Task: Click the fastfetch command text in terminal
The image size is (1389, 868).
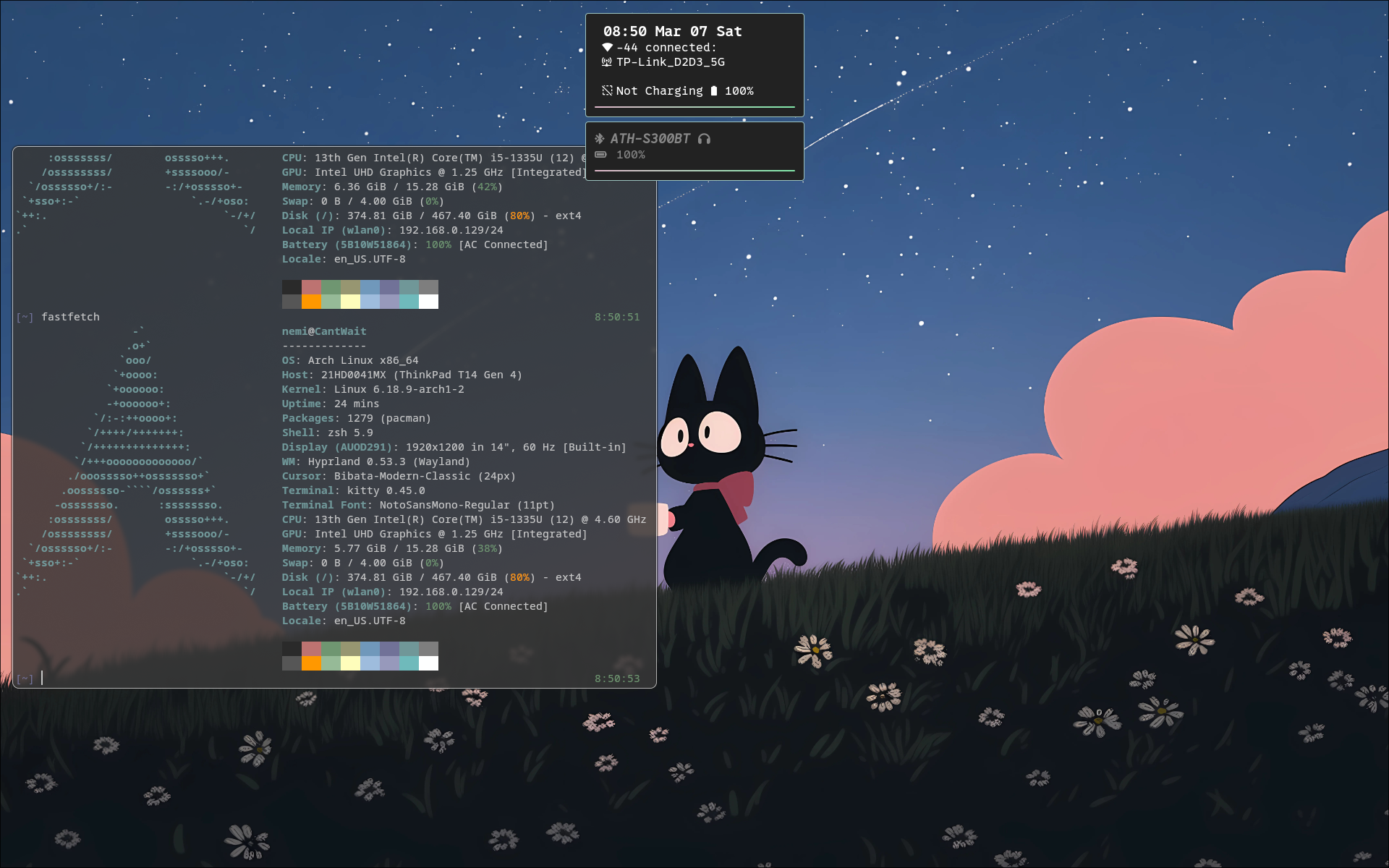Action: [x=70, y=317]
